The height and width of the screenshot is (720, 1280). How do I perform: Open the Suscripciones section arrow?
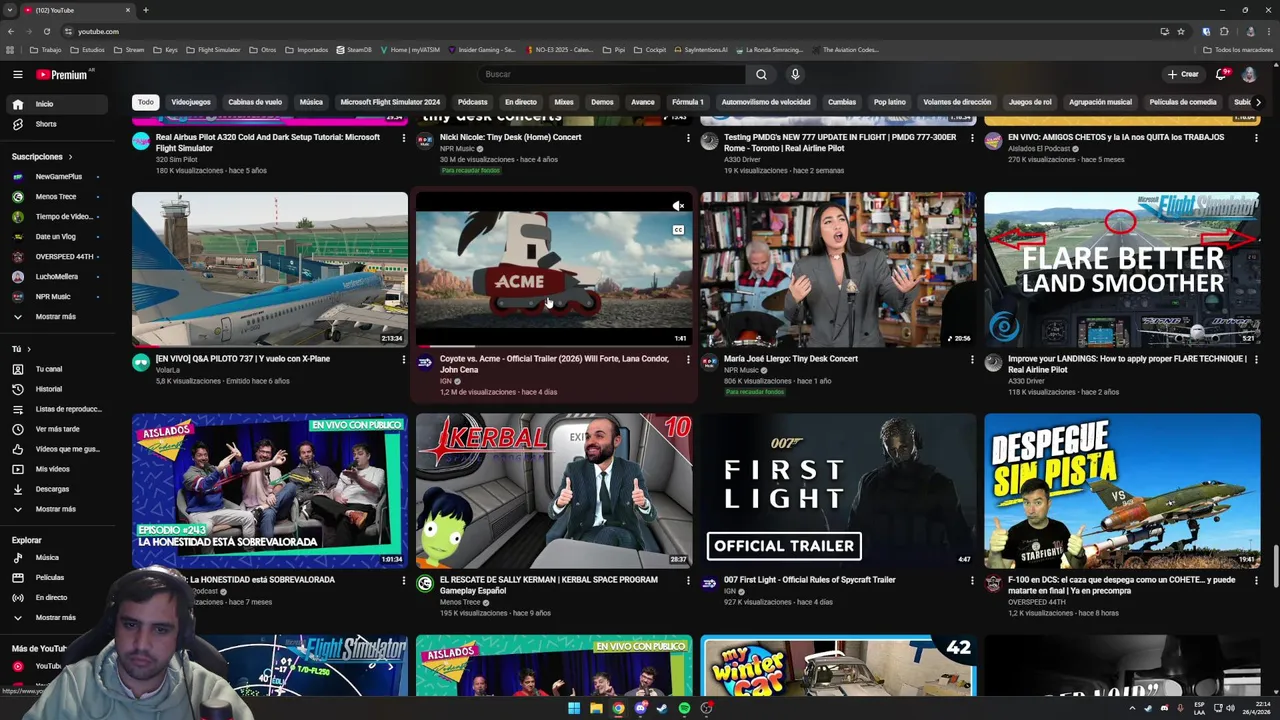pos(70,157)
